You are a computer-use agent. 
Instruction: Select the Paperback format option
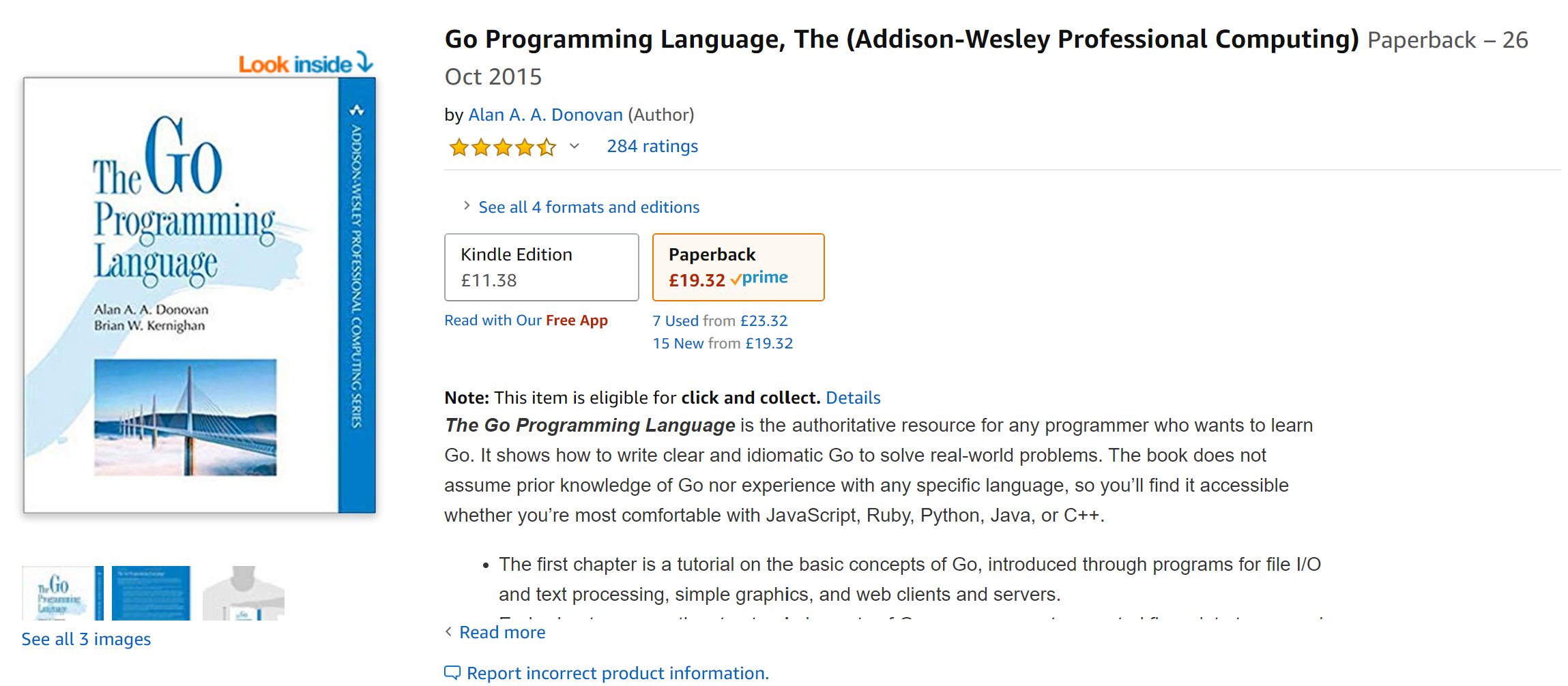[x=738, y=267]
